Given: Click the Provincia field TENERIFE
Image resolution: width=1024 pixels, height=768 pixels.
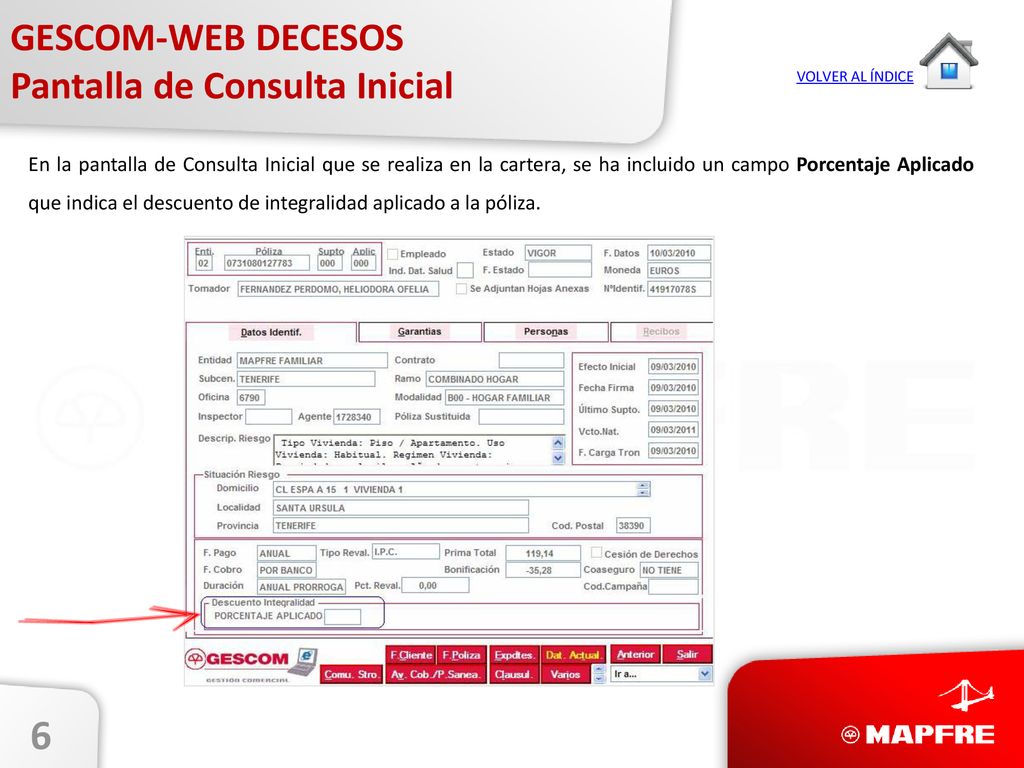Looking at the screenshot, I should click(x=400, y=525).
